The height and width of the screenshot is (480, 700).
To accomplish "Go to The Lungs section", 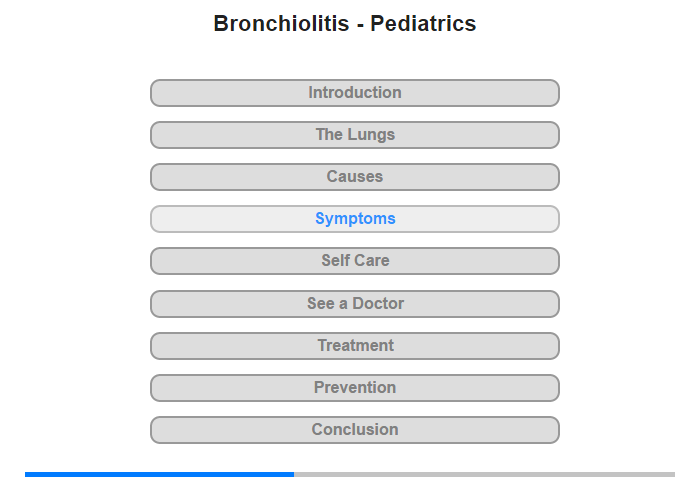I will point(354,135).
